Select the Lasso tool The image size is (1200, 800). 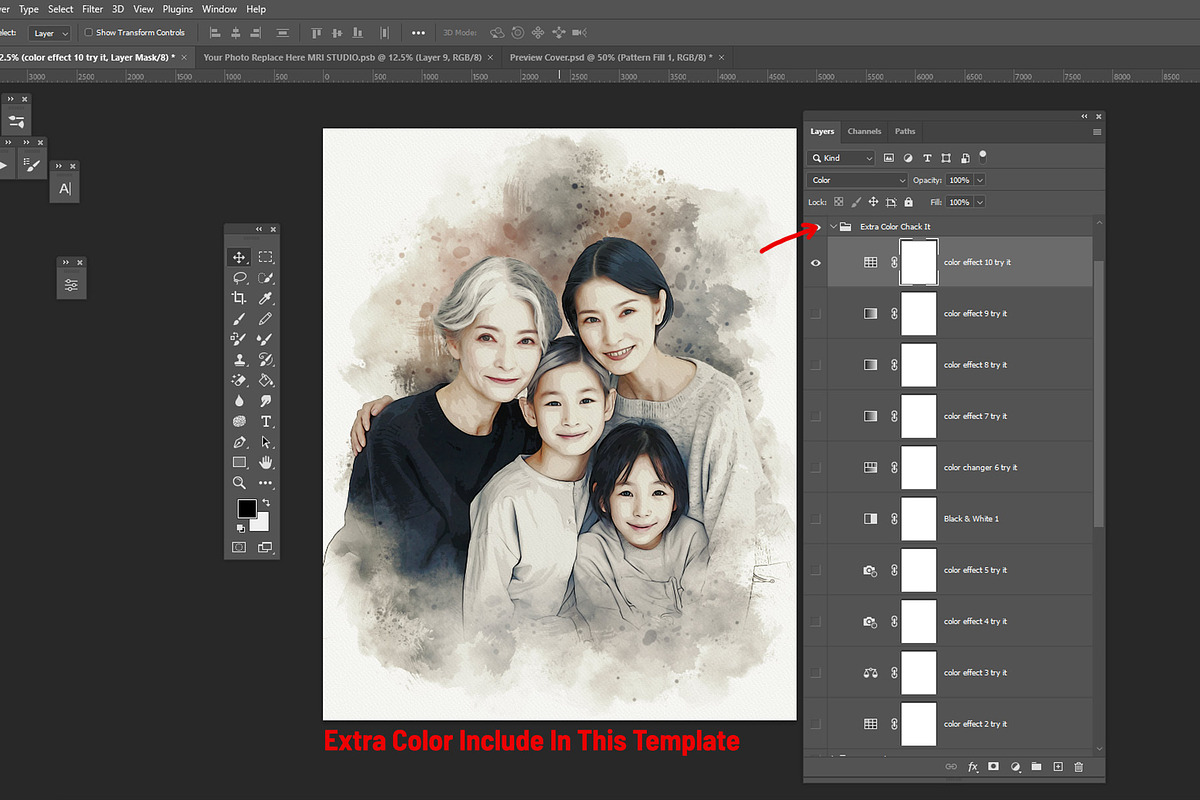click(x=239, y=278)
